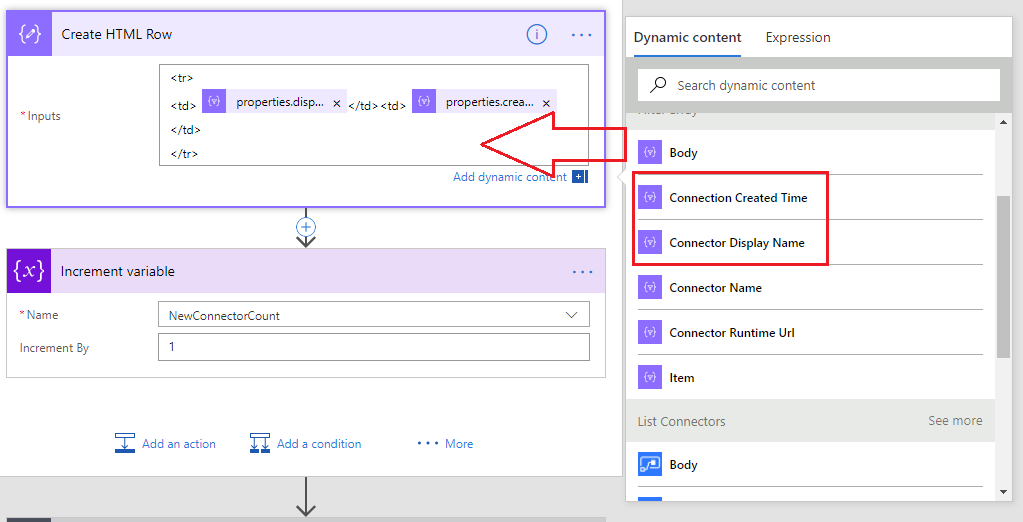Remove the properties.crea token from Inputs
The width and height of the screenshot is (1023, 522).
coord(546,103)
